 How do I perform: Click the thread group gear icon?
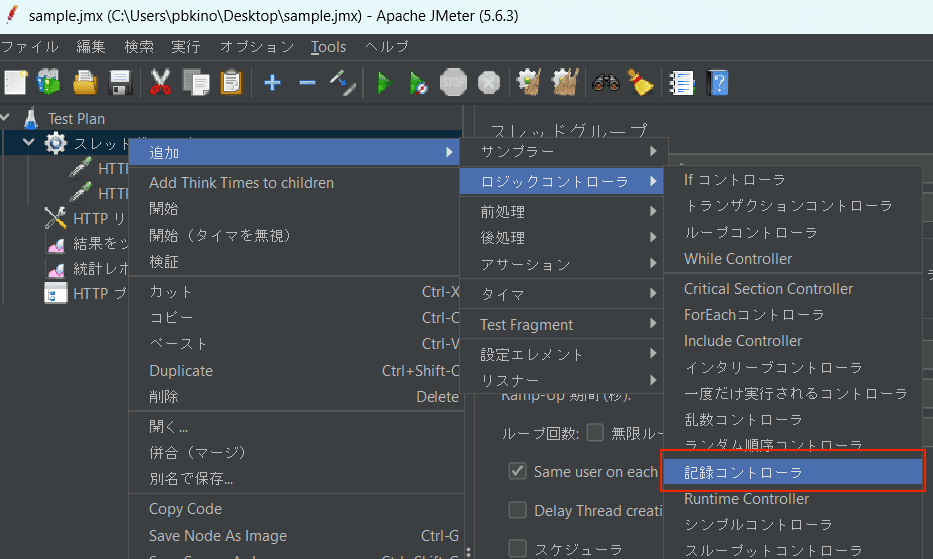(55, 143)
